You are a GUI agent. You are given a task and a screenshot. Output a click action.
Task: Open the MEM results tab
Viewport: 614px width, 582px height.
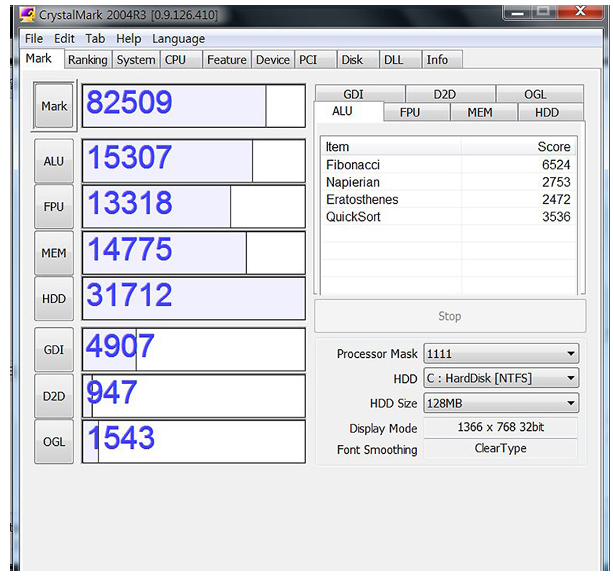click(x=484, y=112)
